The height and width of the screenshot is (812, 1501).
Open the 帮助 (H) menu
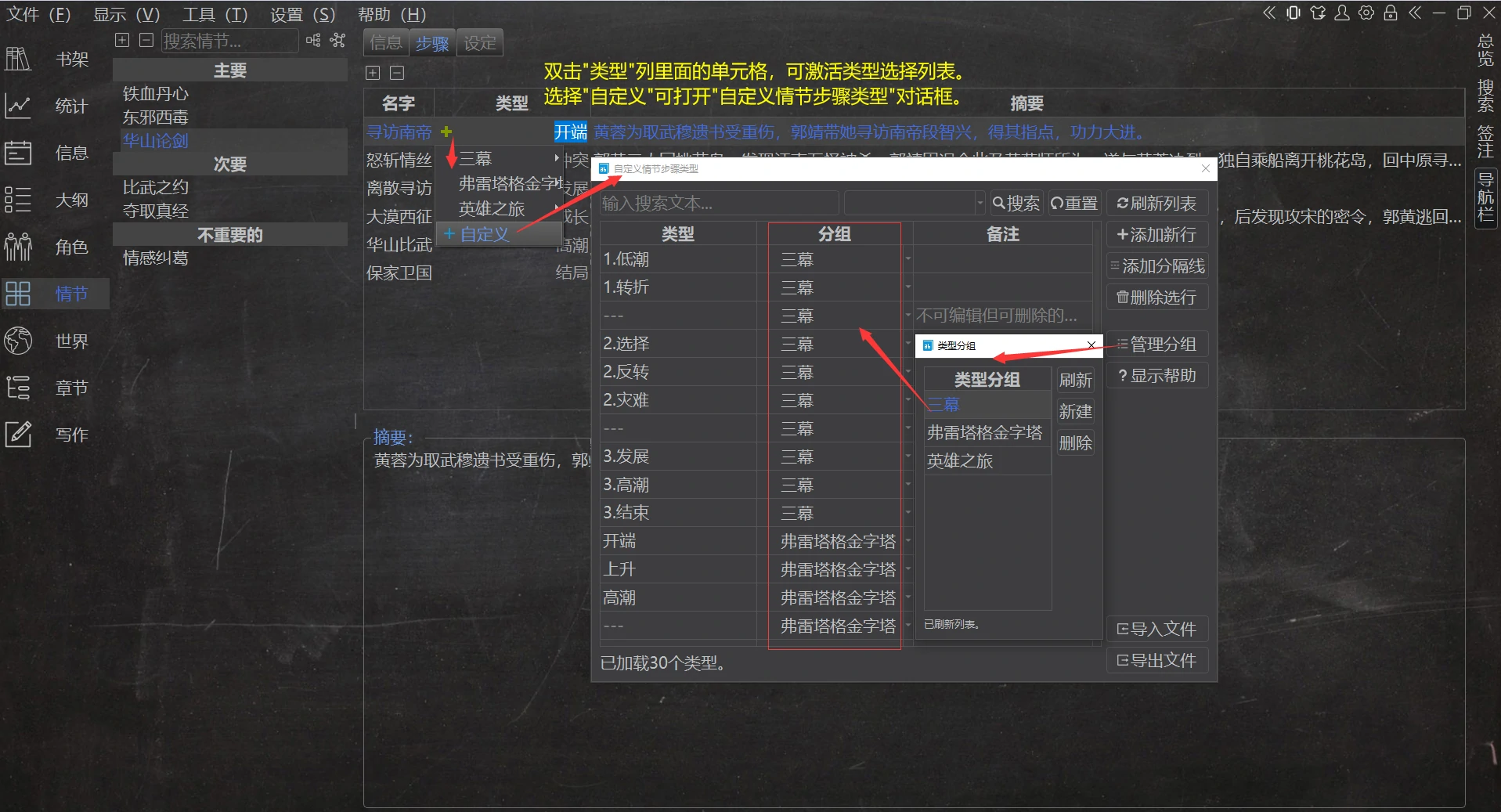pos(391,14)
